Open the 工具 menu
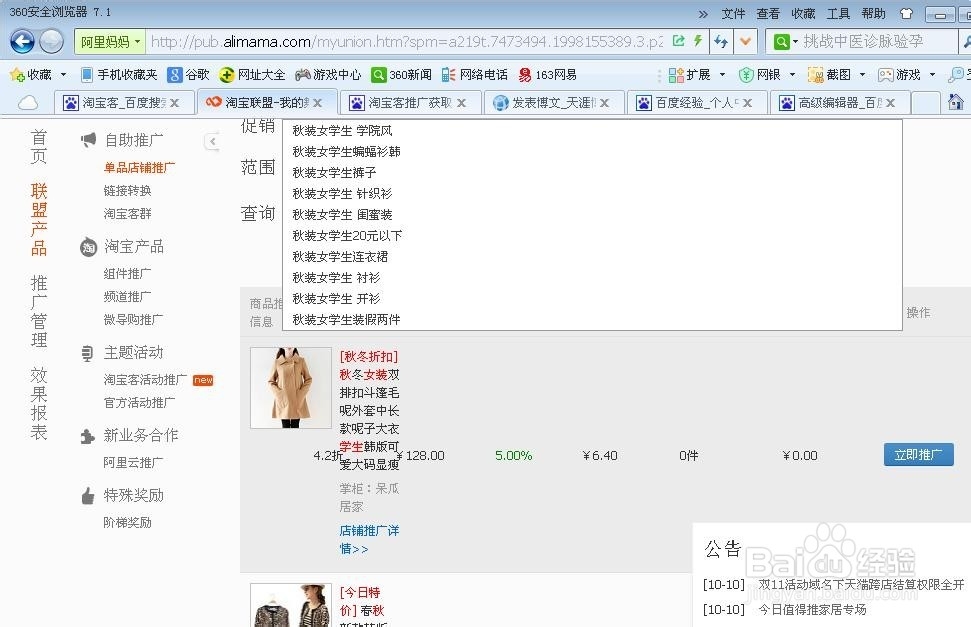 tap(839, 13)
